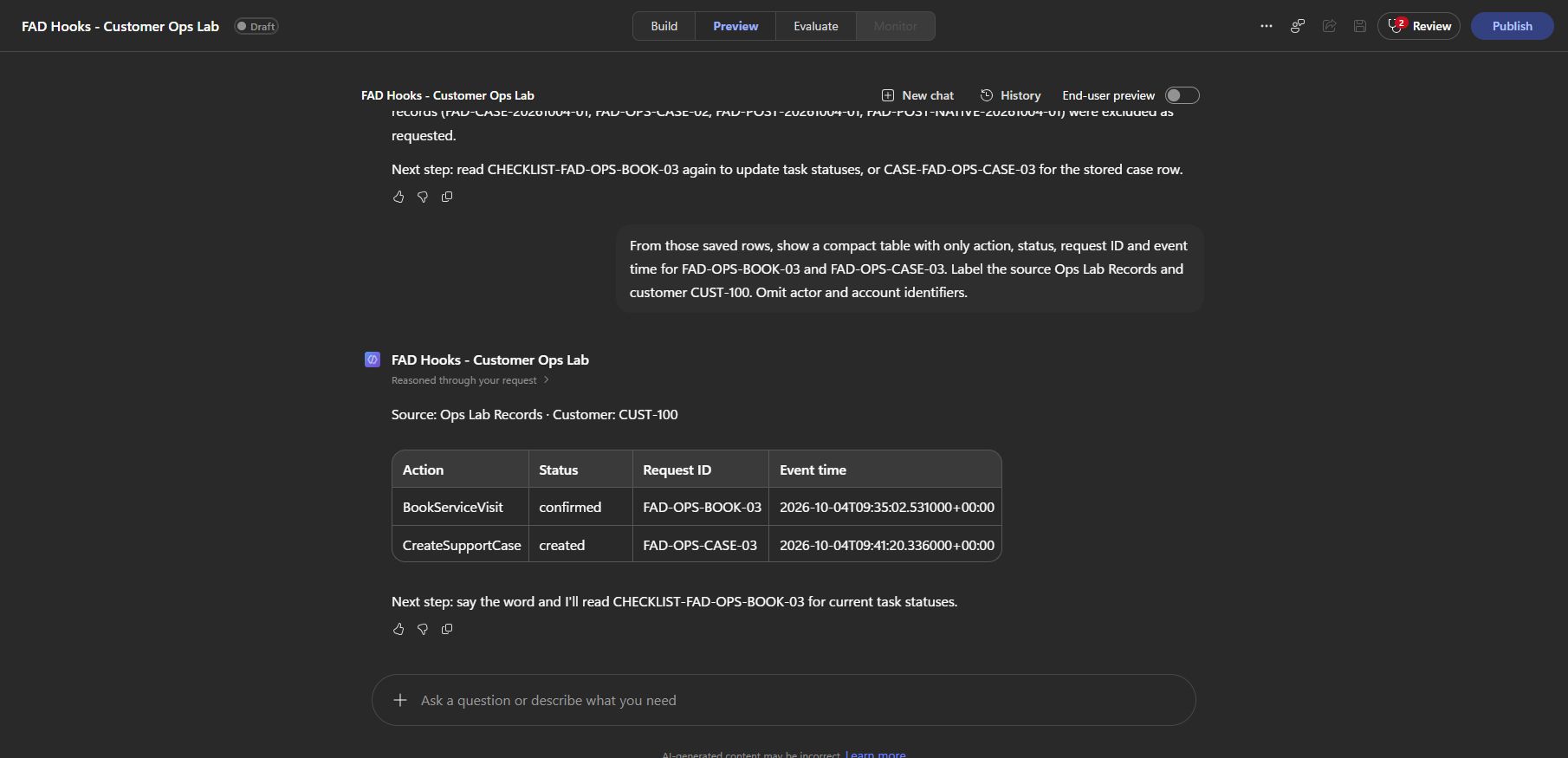The height and width of the screenshot is (758, 1568).
Task: Click the 'Action' column header
Action: (460, 470)
